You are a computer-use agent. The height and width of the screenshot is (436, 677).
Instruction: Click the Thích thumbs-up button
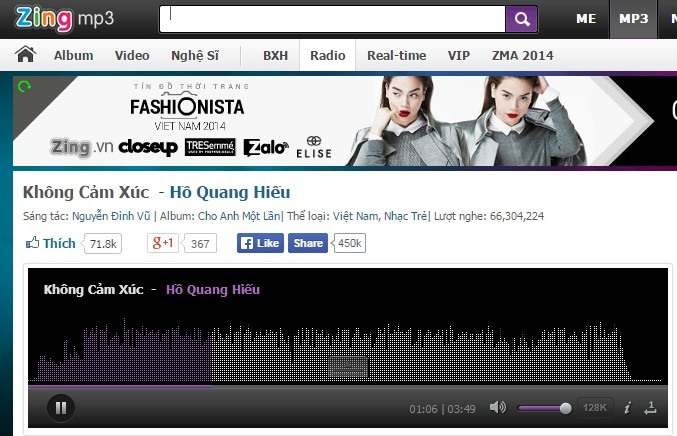coord(51,243)
